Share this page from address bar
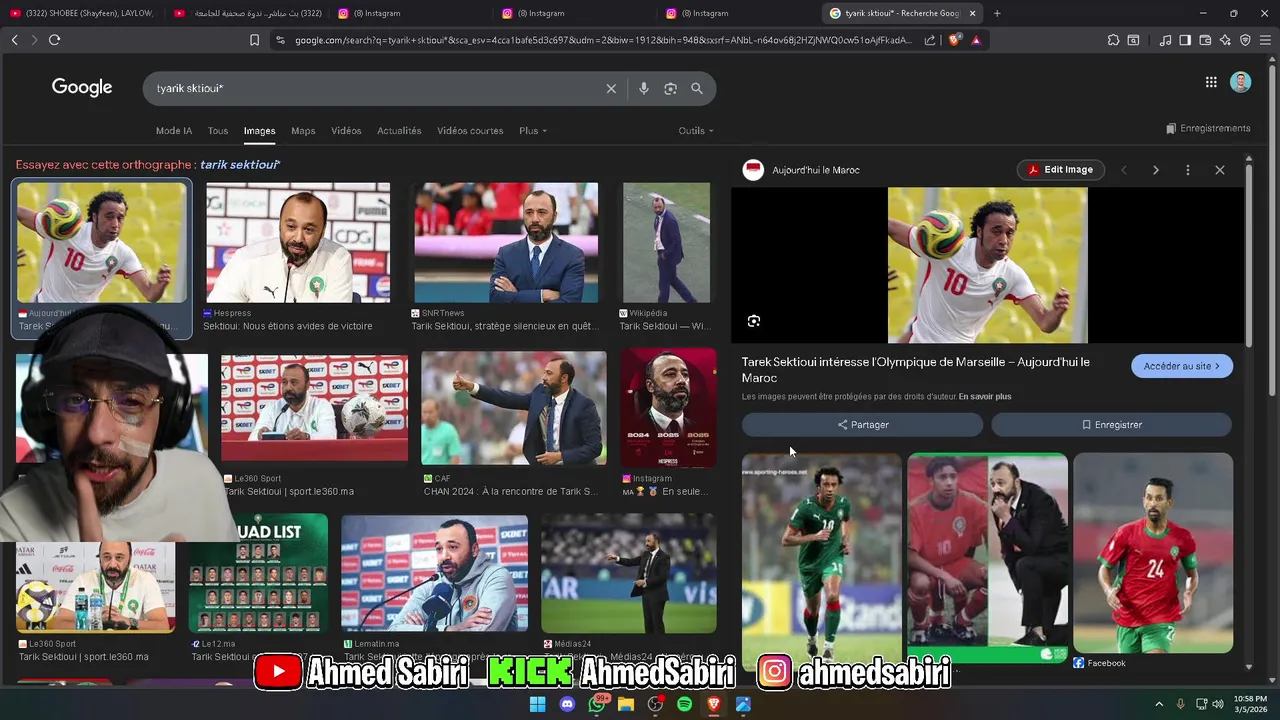The image size is (1280, 720). [x=930, y=40]
